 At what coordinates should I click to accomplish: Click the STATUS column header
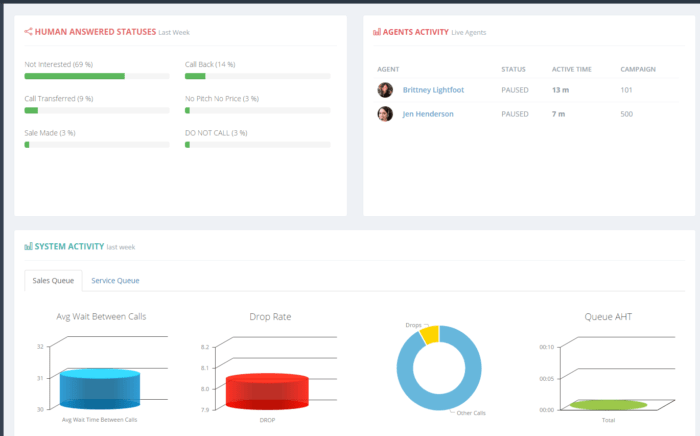[x=513, y=69]
